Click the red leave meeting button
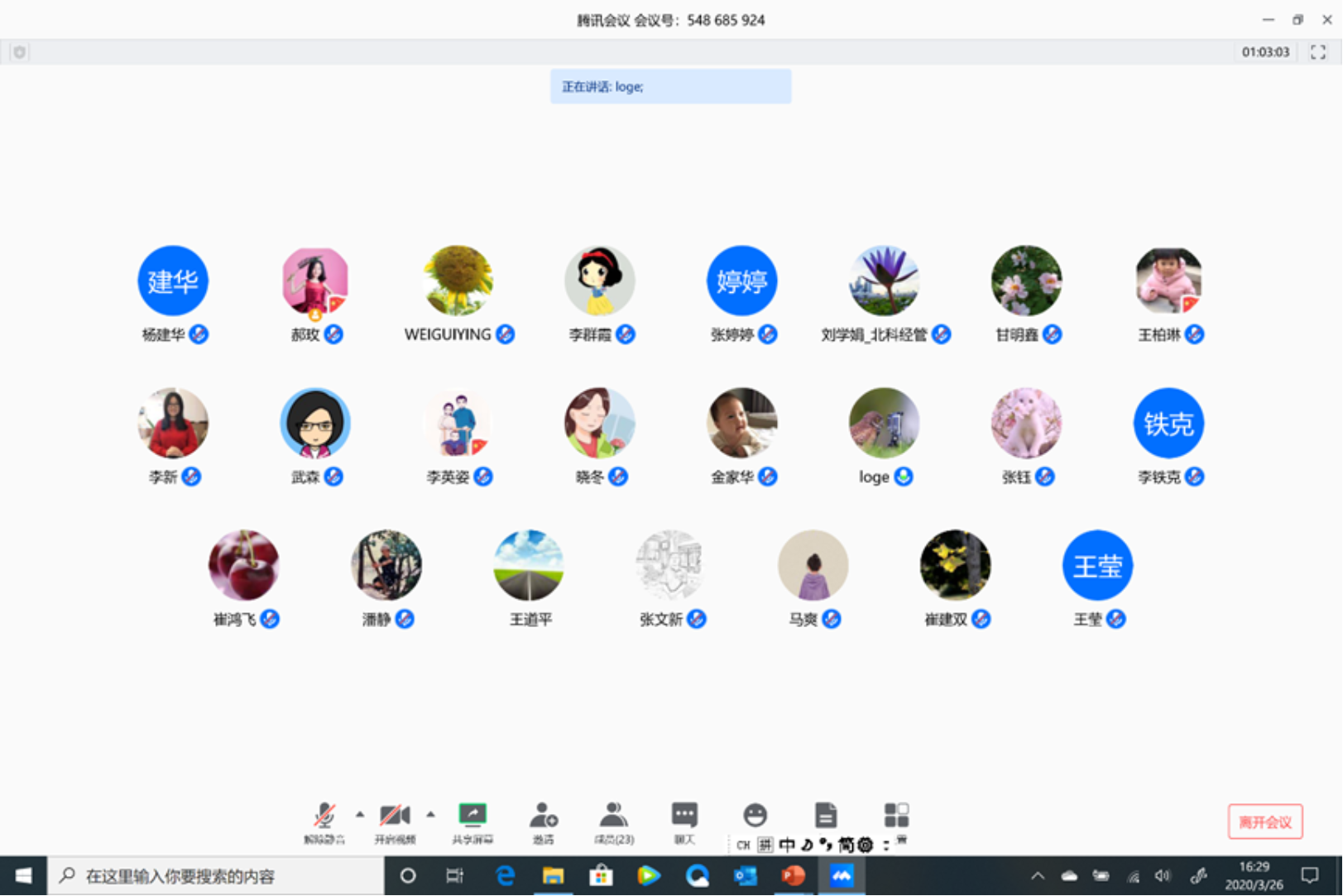This screenshot has width=1343, height=896. click(1264, 822)
